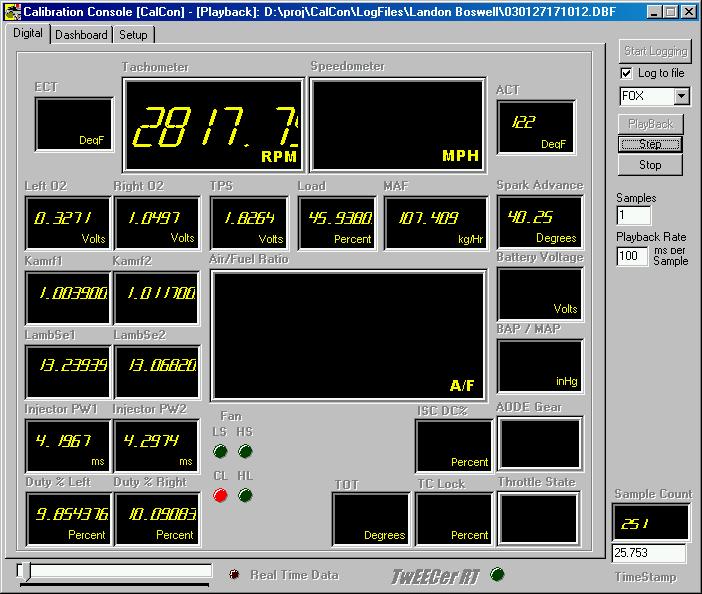
Task: Click the TimeStamp value field
Action: click(x=648, y=553)
